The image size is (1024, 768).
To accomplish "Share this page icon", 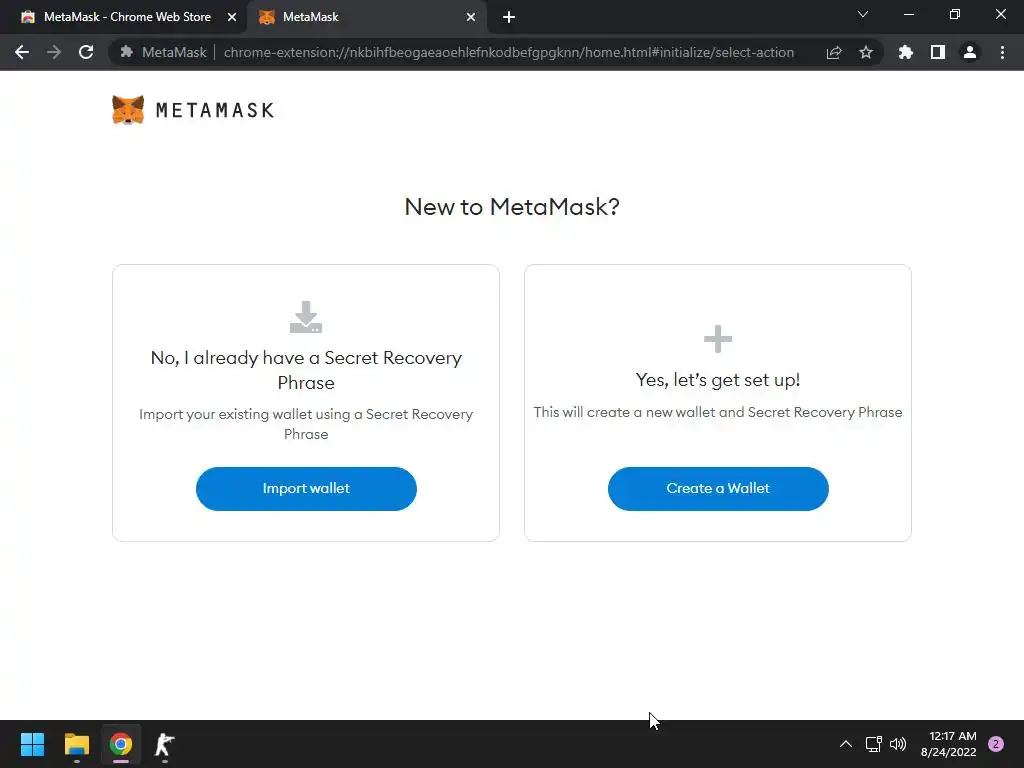I will [x=834, y=52].
